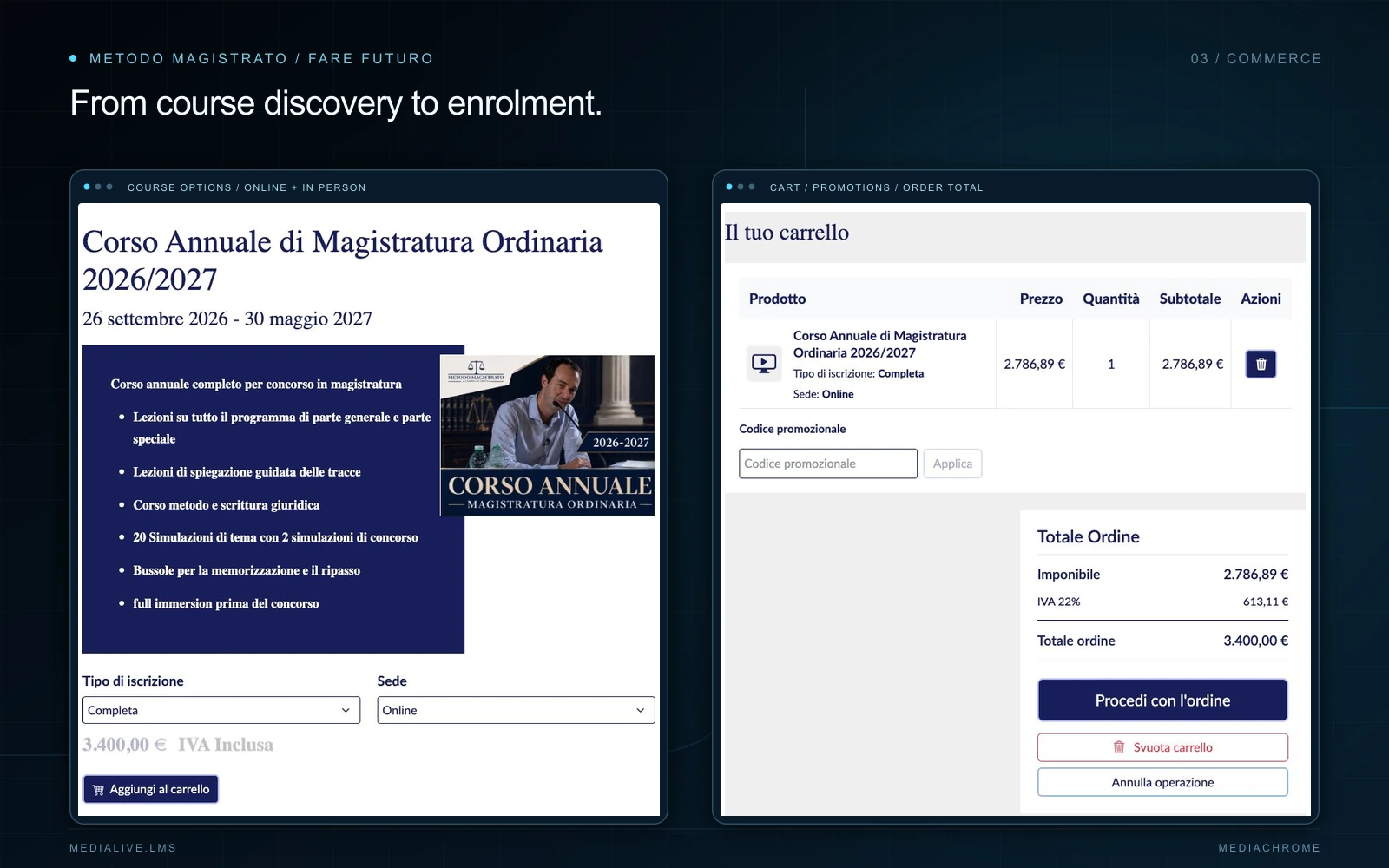This screenshot has height=868, width=1389.
Task: Click the date range 26 settembre 2026 text
Action: click(227, 319)
